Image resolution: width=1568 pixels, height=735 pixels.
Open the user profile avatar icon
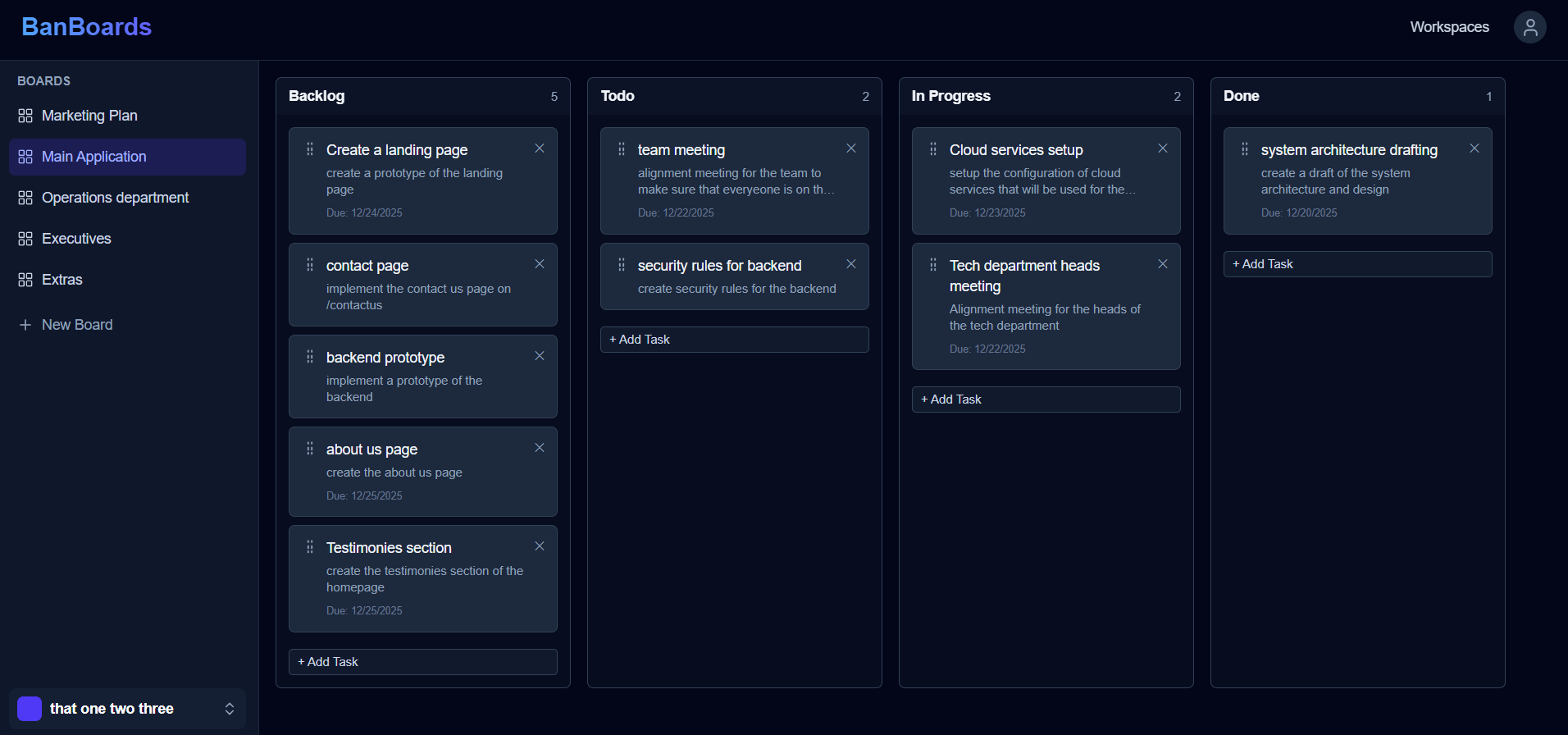coord(1529,27)
